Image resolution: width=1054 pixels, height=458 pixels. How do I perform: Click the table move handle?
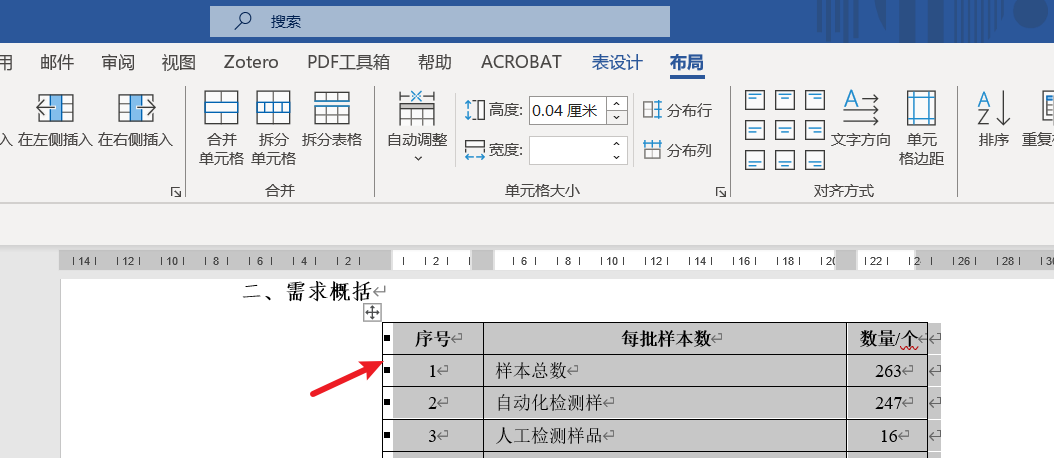[372, 313]
